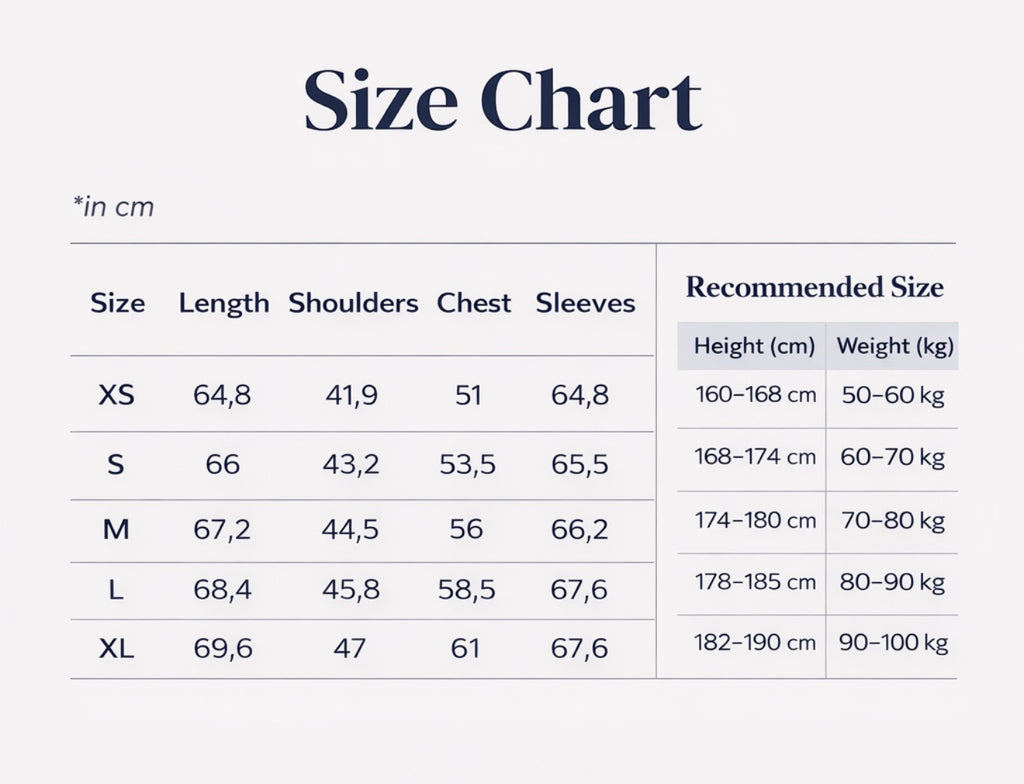This screenshot has height=784, width=1024.
Task: Select the 178–185 cm height range
Action: point(755,582)
